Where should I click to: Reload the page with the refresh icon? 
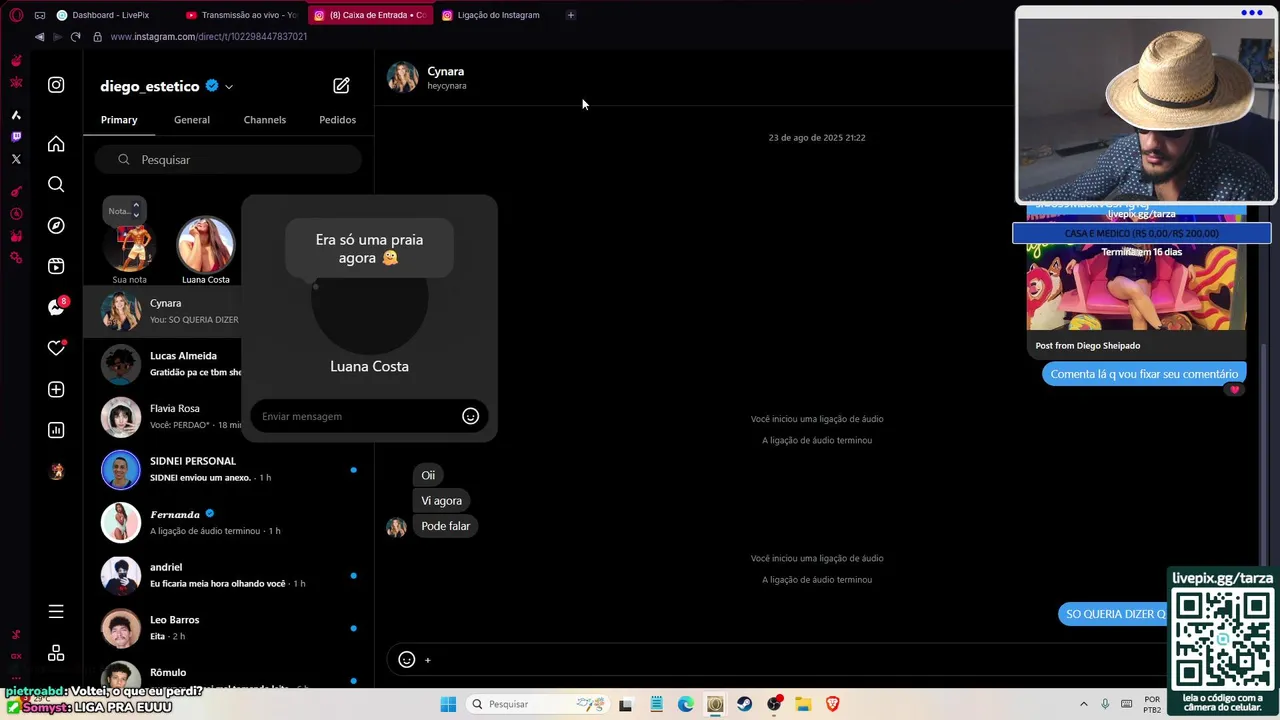[75, 37]
